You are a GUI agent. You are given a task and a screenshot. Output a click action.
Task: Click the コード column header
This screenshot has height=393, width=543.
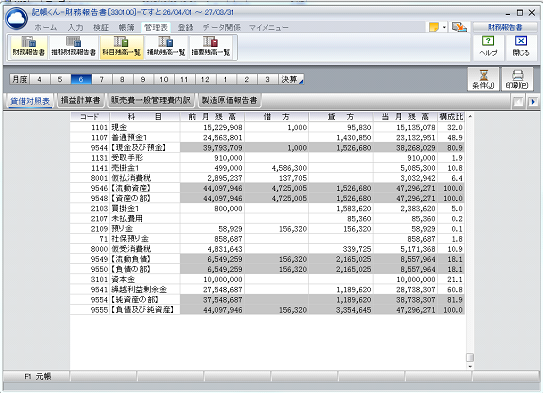[x=90, y=117]
